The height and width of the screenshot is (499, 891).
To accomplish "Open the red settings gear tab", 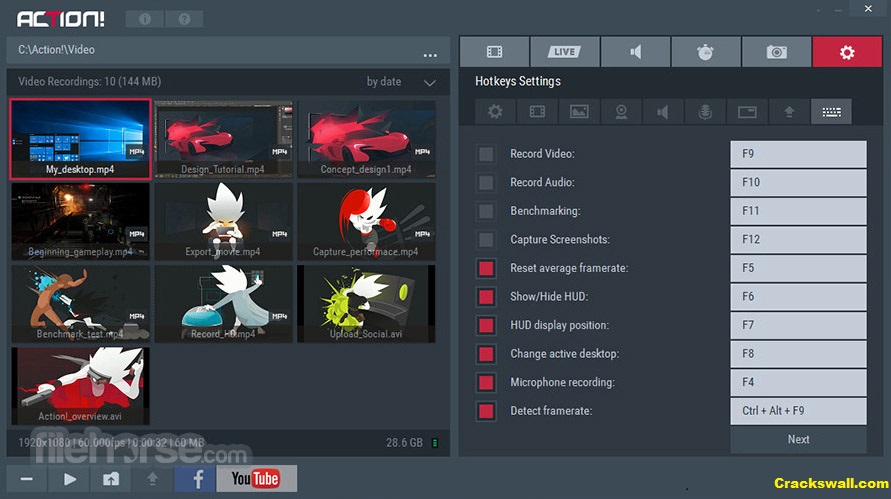I will pyautogui.click(x=847, y=52).
